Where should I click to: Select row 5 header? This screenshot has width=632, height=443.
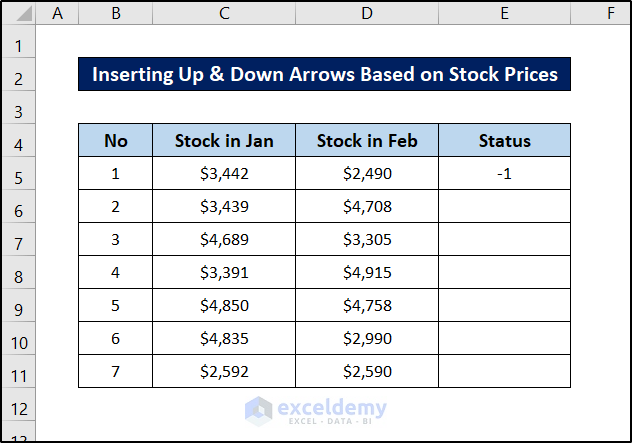pyautogui.click(x=19, y=174)
